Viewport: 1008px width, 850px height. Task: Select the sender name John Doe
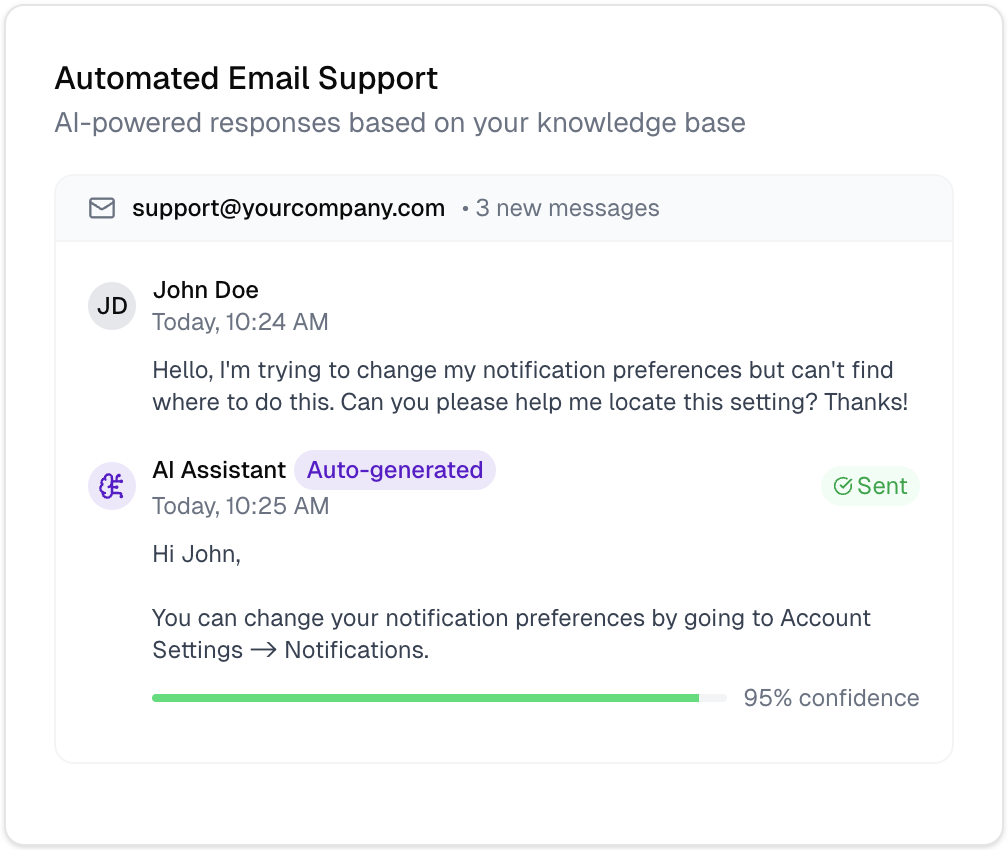[x=206, y=290]
